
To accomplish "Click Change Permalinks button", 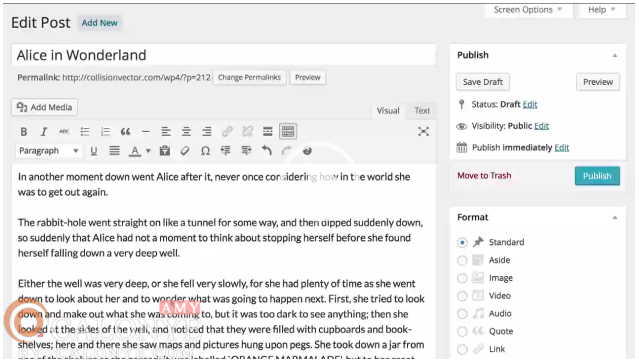I will [x=249, y=77].
